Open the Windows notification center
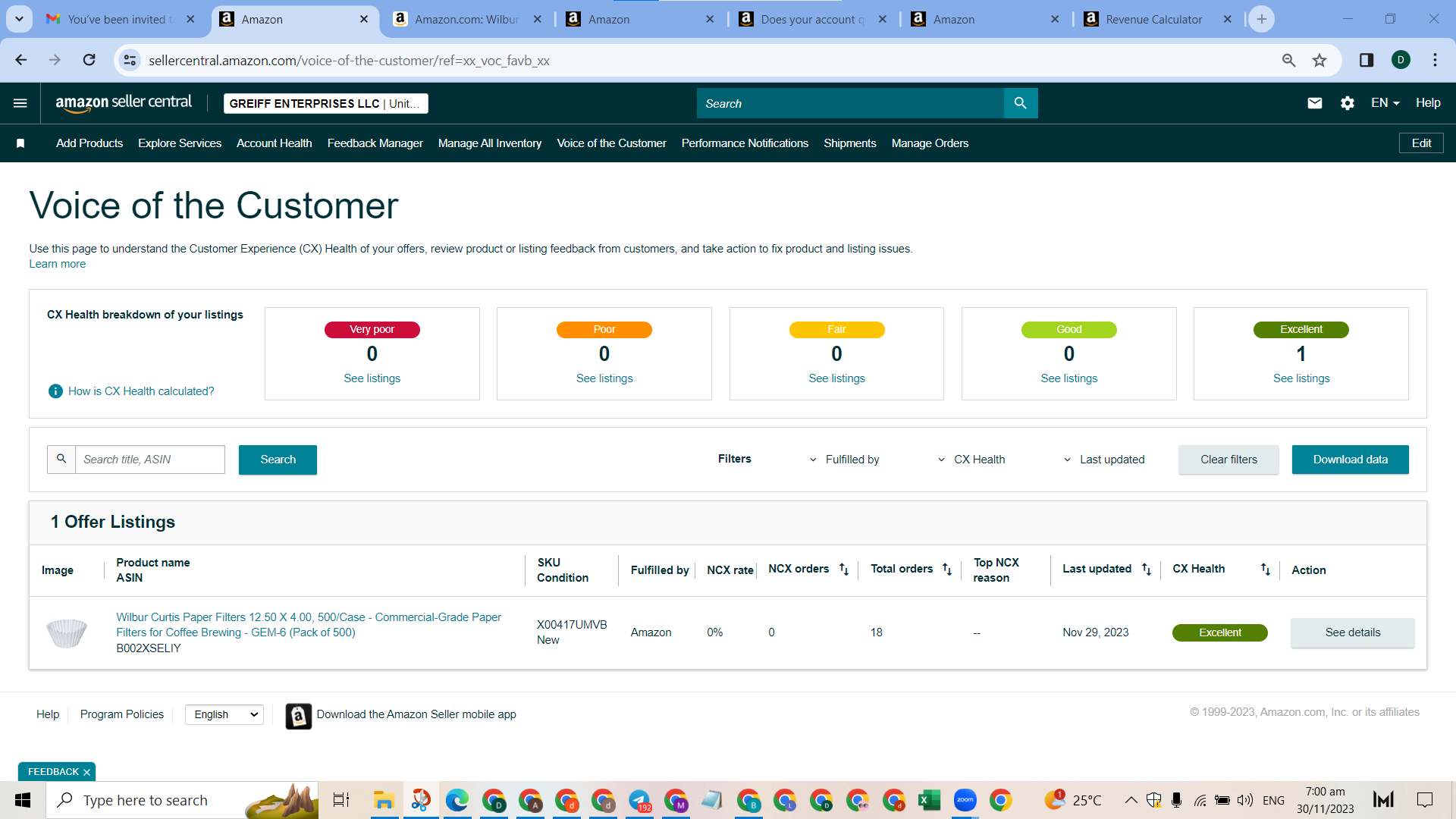Image resolution: width=1456 pixels, height=819 pixels. (x=1426, y=800)
